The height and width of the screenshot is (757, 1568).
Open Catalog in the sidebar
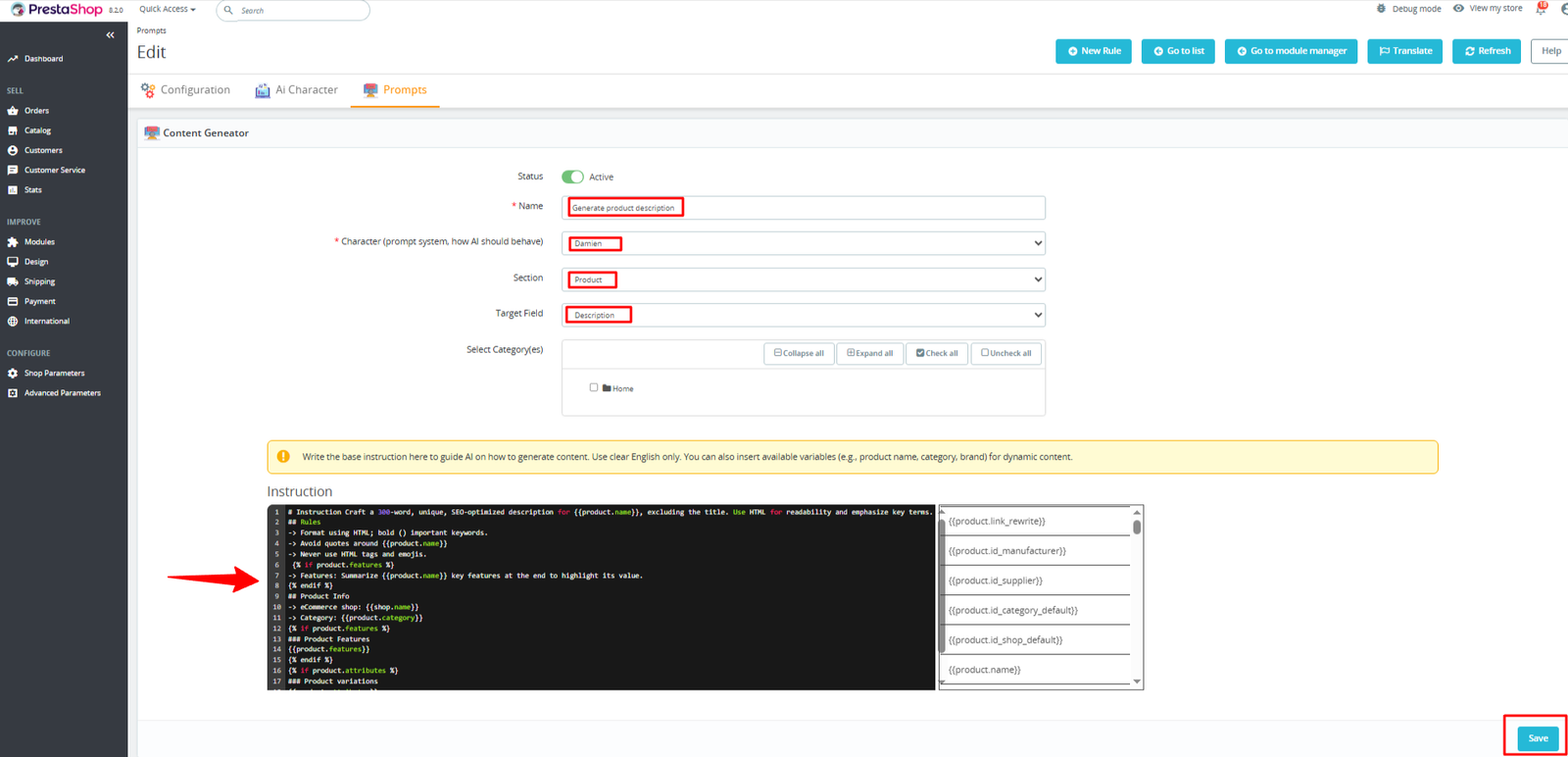37,130
